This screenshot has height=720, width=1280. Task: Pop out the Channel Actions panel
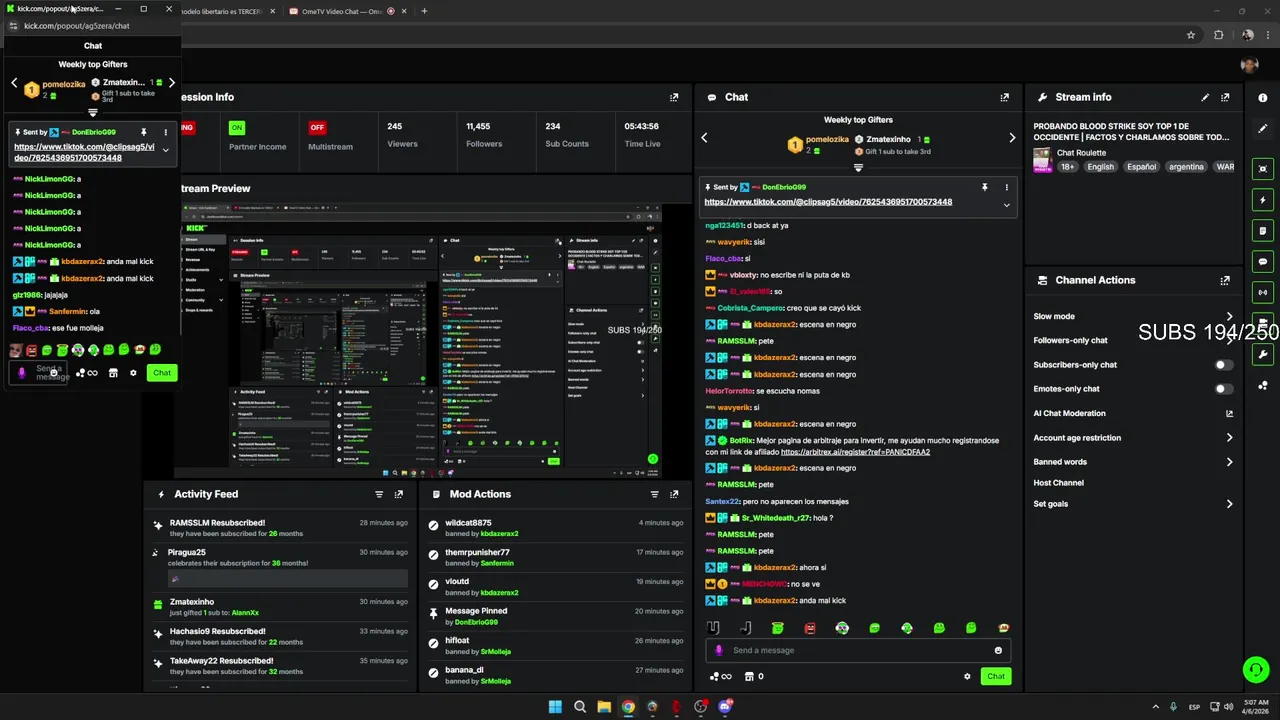[x=1225, y=281]
